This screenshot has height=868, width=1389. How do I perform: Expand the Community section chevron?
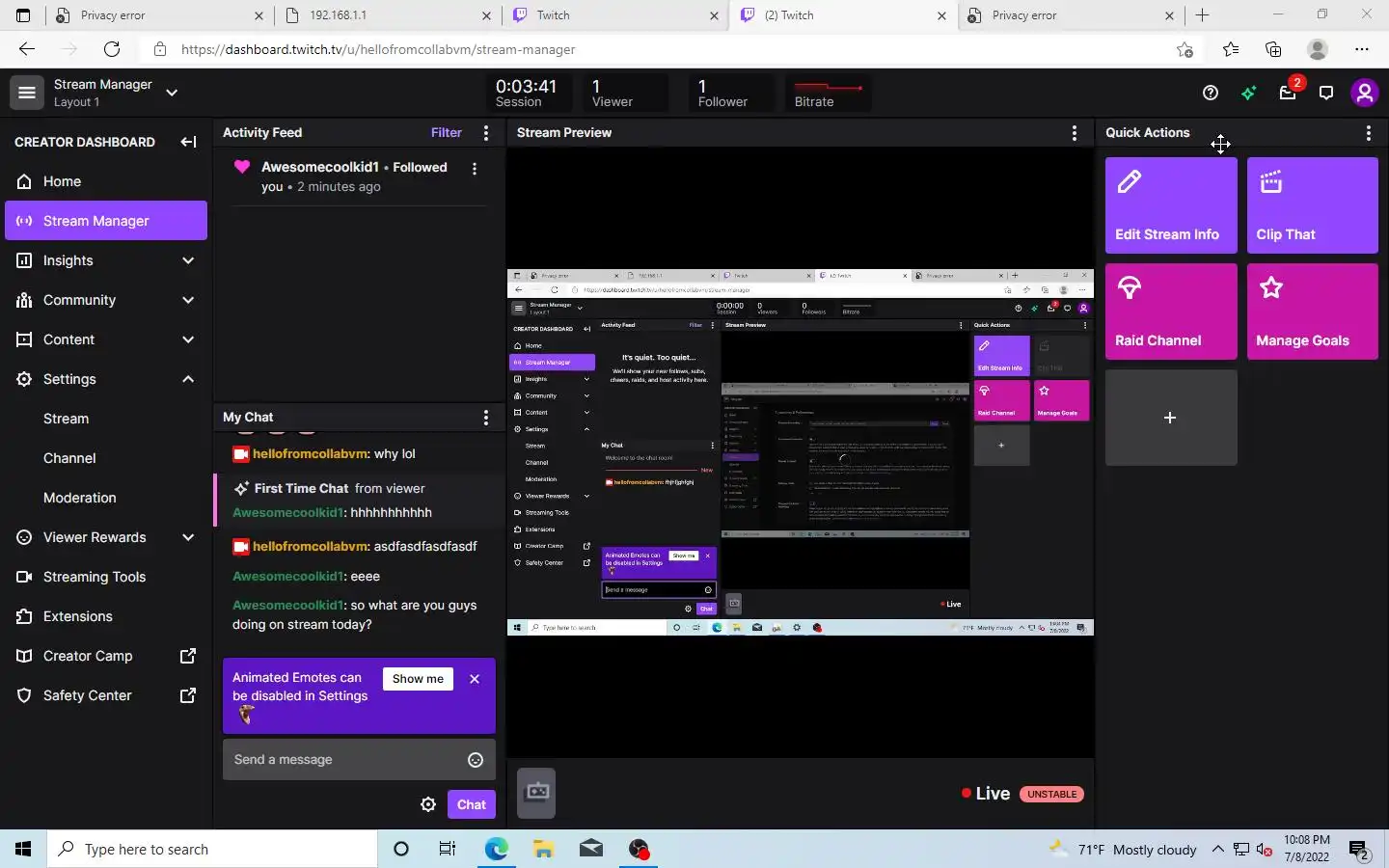(x=188, y=300)
